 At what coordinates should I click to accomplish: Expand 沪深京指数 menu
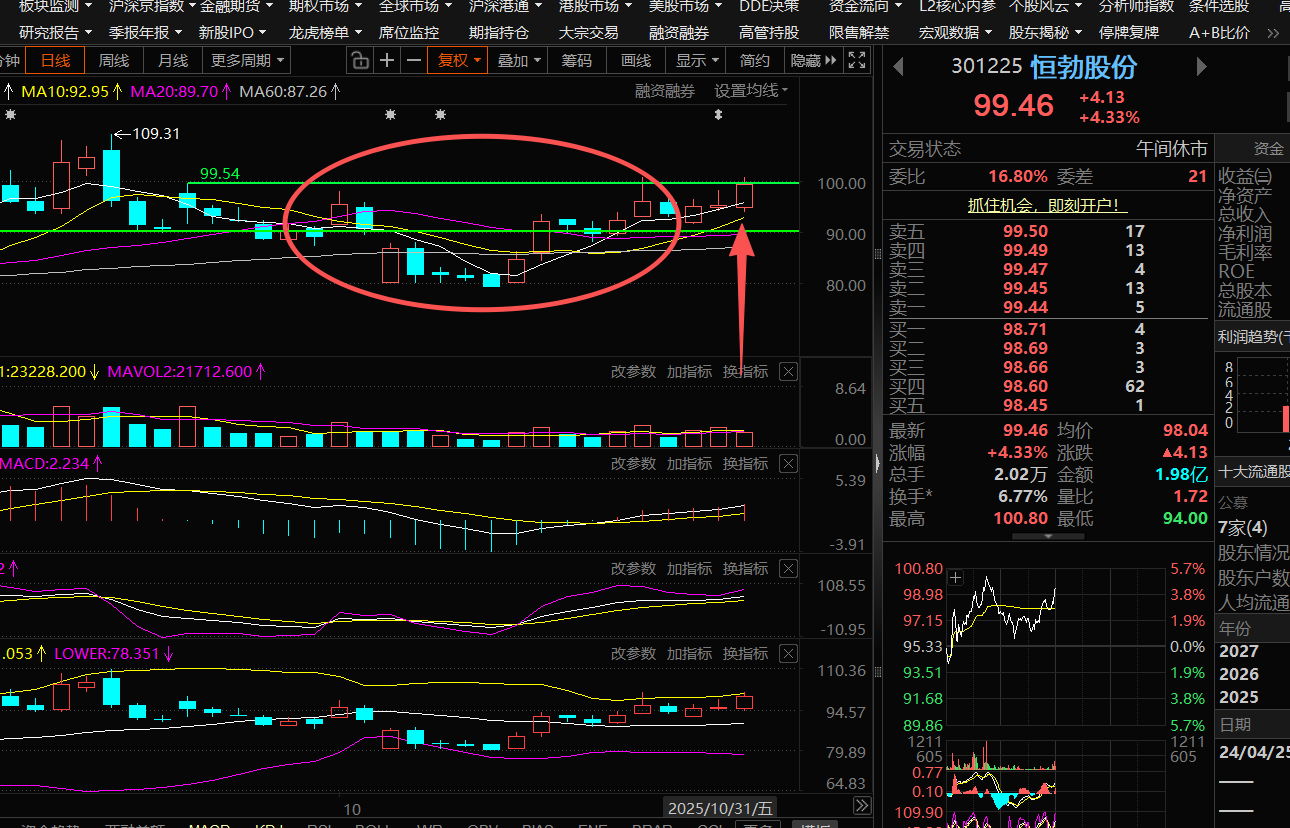click(x=151, y=5)
